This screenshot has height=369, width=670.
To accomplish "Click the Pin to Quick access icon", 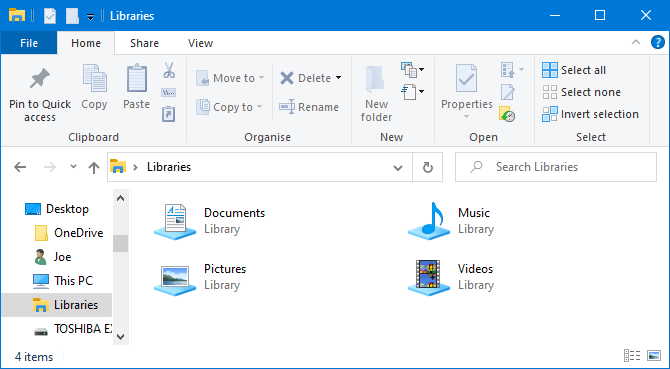I will (40, 79).
